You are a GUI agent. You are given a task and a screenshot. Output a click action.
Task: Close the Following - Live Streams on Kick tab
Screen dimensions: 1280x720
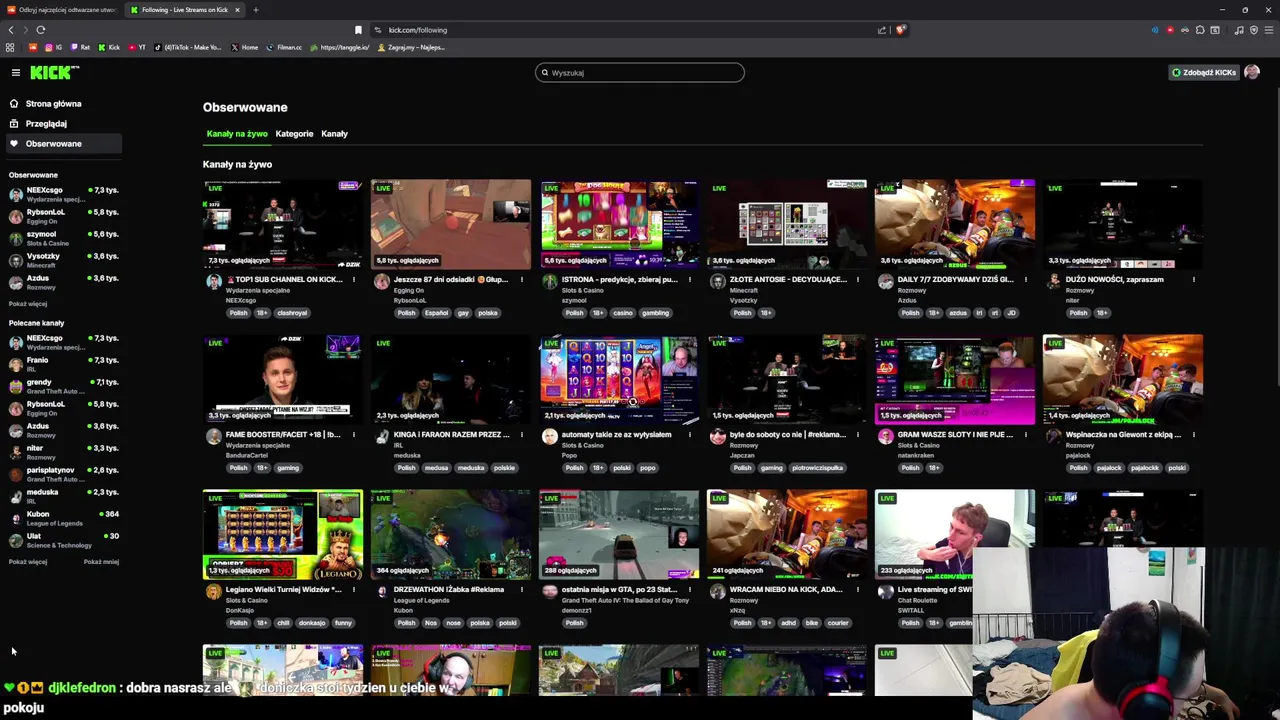tap(237, 10)
